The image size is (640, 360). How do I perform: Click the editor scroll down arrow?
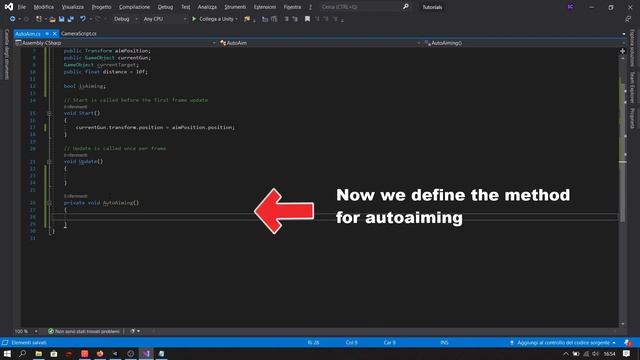point(622,324)
